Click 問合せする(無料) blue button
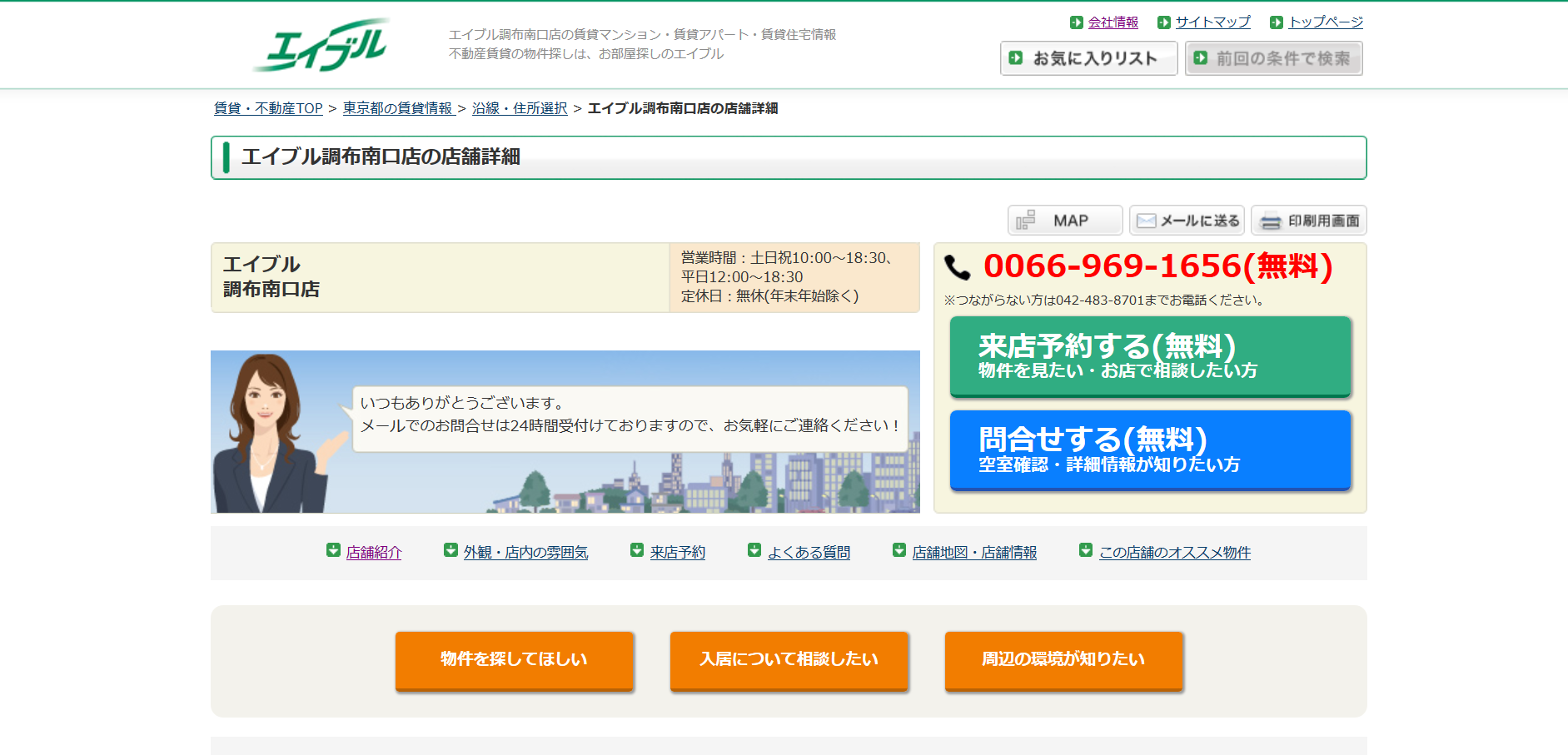1568x755 pixels. [x=1150, y=450]
